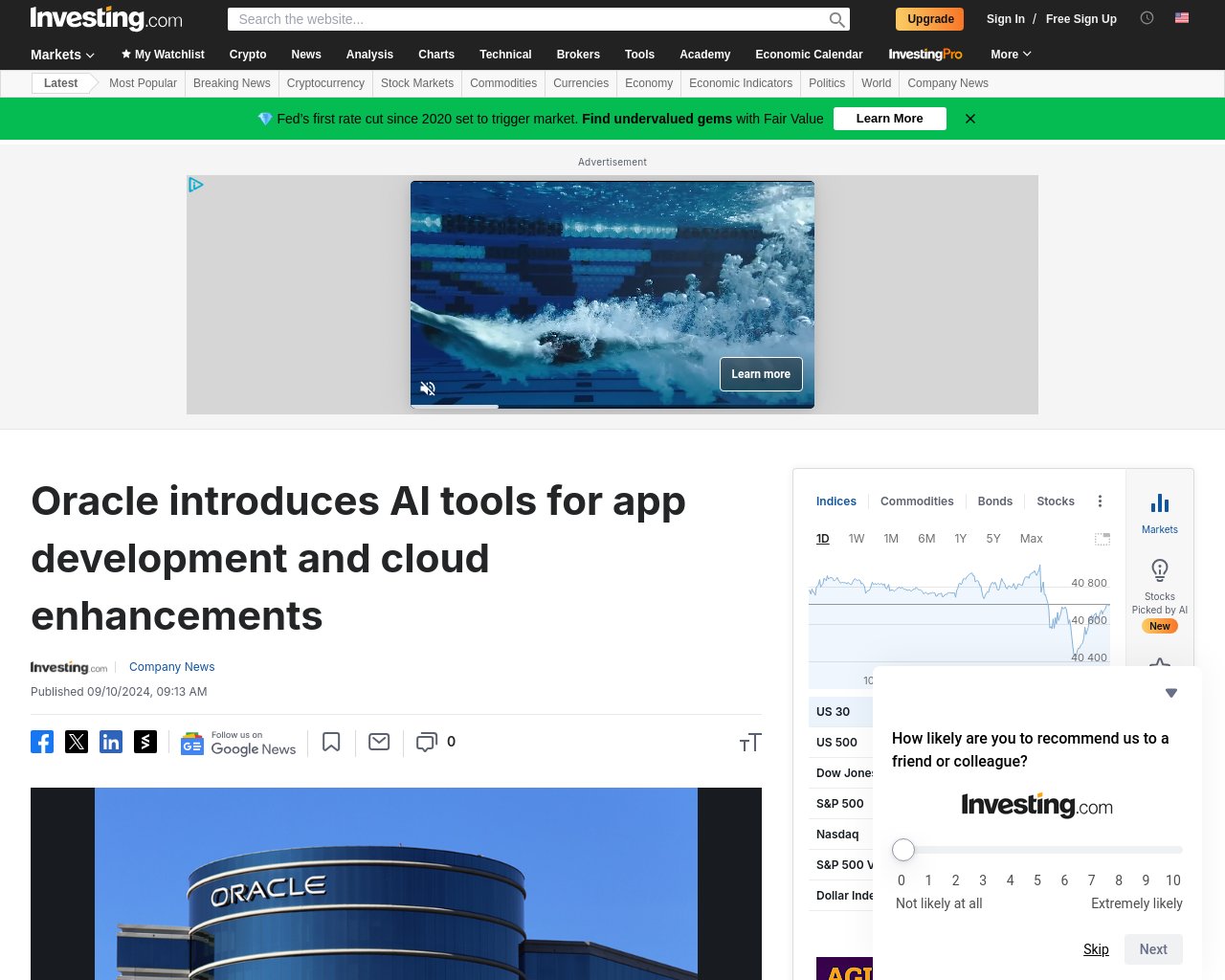Open the Cryptocurrency news sub-tab
This screenshot has height=980, width=1225.
(x=325, y=83)
